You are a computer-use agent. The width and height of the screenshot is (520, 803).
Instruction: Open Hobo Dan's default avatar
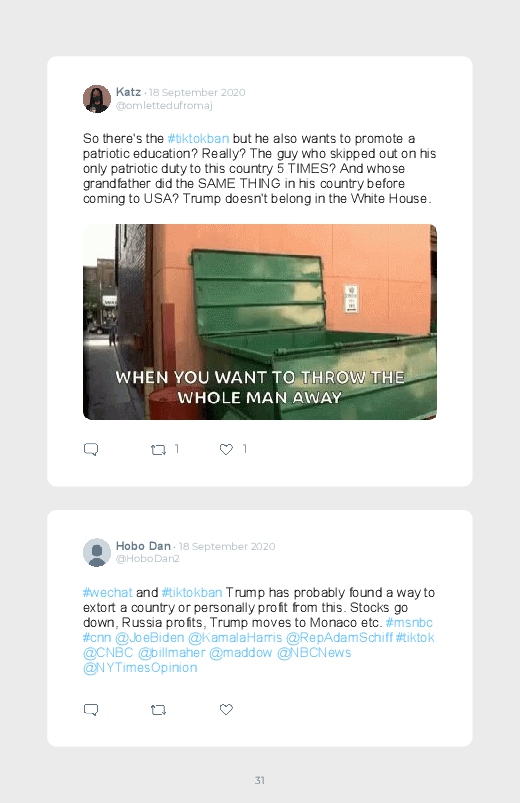click(97, 552)
